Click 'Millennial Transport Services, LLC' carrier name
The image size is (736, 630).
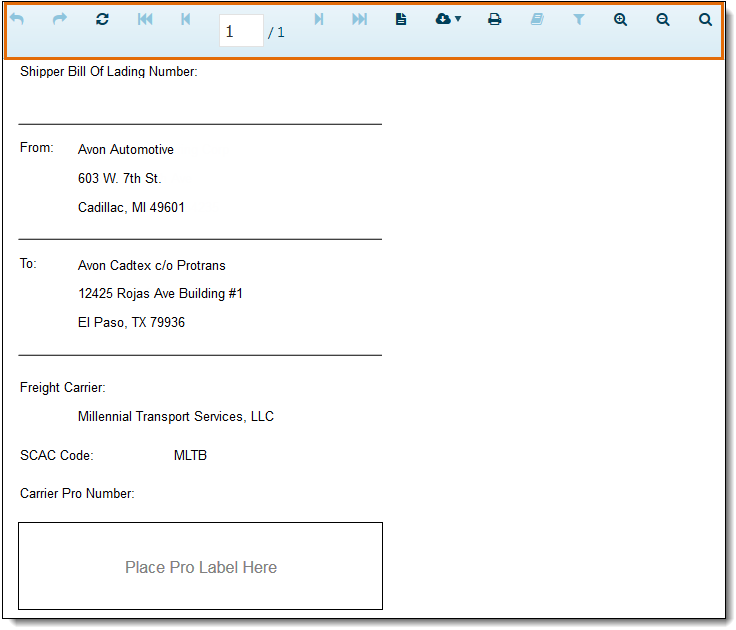click(x=176, y=416)
